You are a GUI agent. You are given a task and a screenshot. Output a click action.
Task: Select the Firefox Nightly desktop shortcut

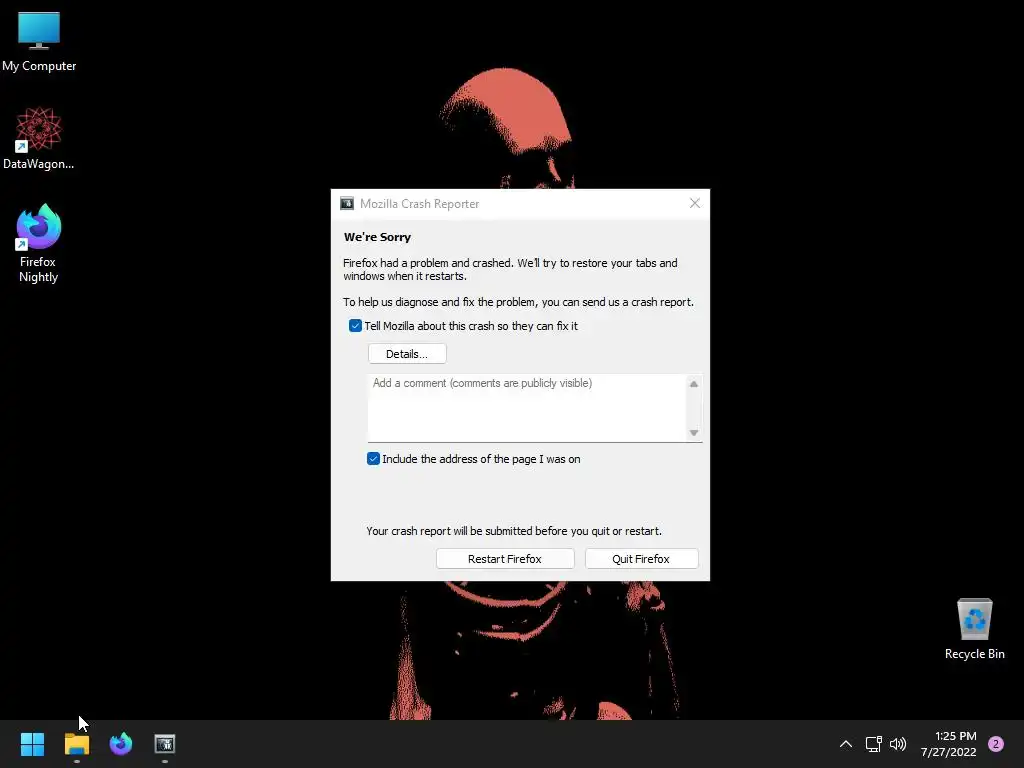pos(39,243)
